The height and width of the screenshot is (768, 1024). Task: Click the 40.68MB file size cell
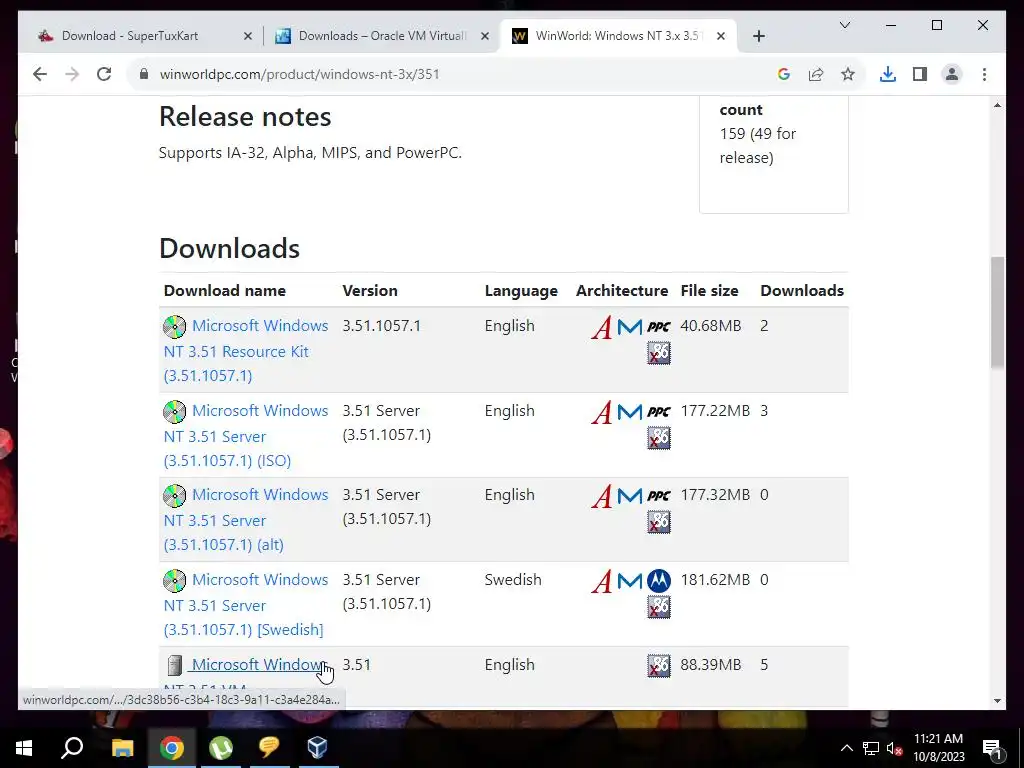click(x=711, y=326)
